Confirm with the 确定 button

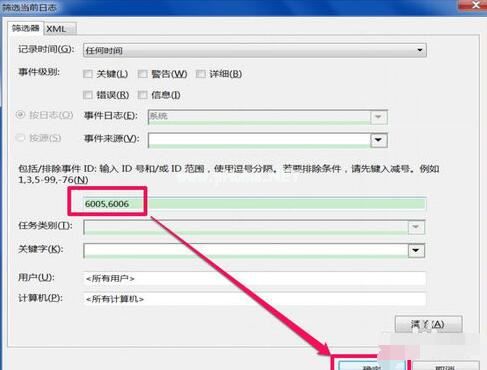[x=372, y=365]
